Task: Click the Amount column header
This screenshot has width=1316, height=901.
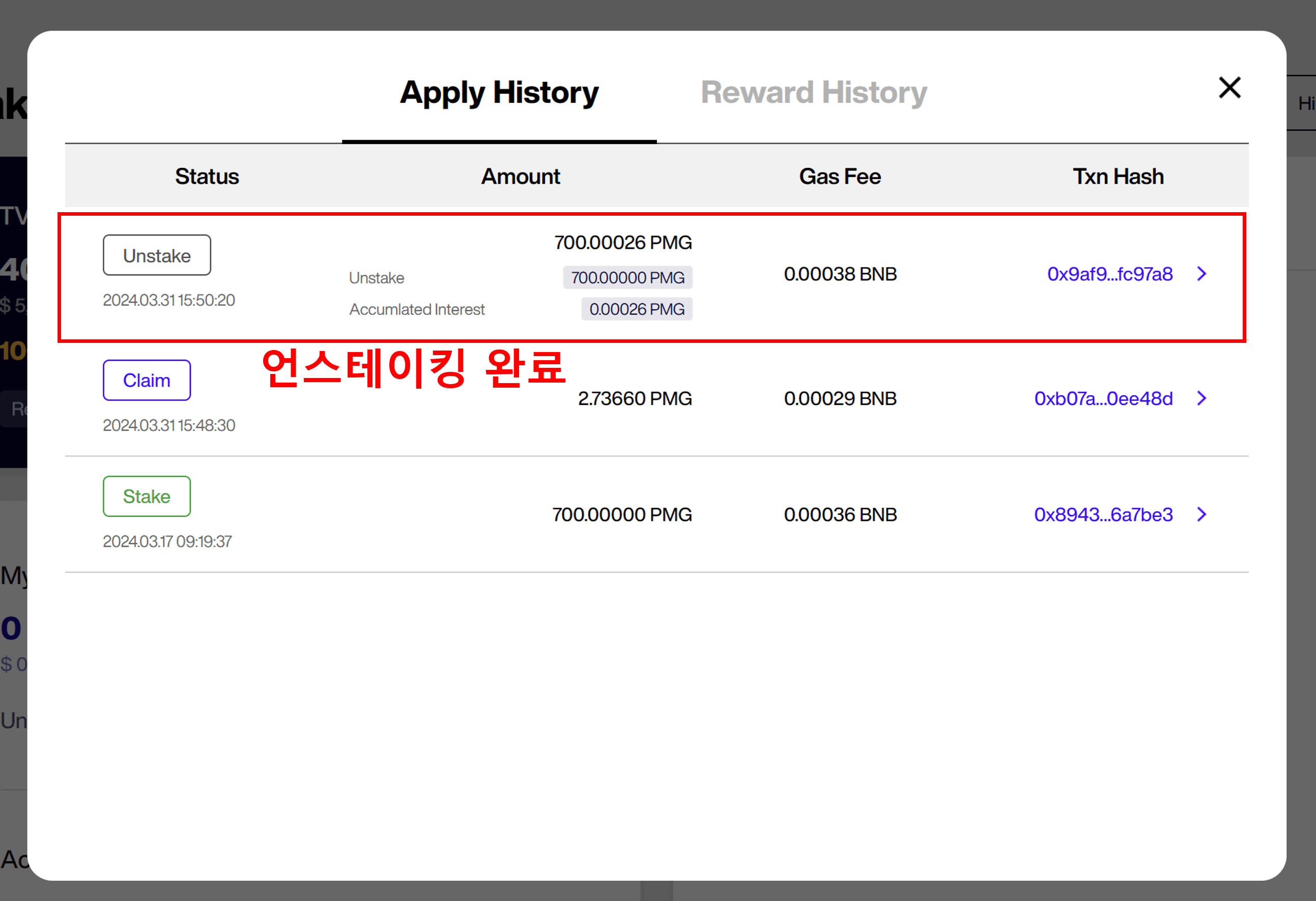Action: click(x=520, y=176)
